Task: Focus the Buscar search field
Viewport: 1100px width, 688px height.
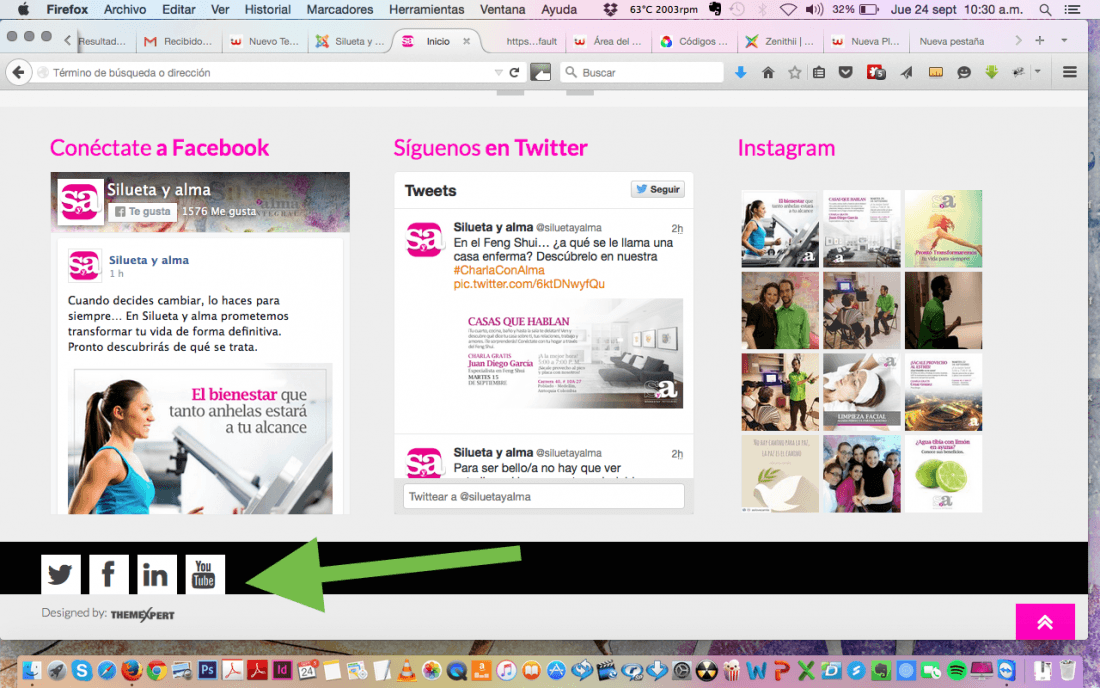Action: pos(641,72)
